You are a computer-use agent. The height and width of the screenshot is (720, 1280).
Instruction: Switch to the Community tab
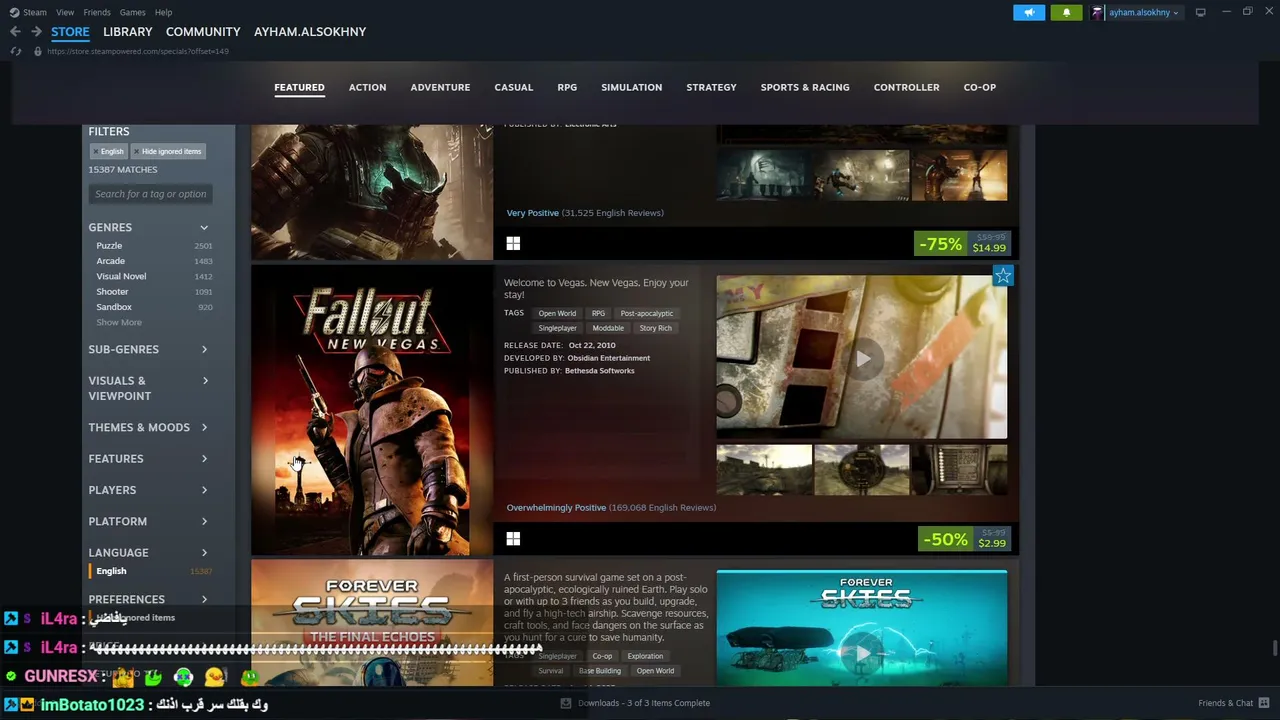(x=203, y=32)
